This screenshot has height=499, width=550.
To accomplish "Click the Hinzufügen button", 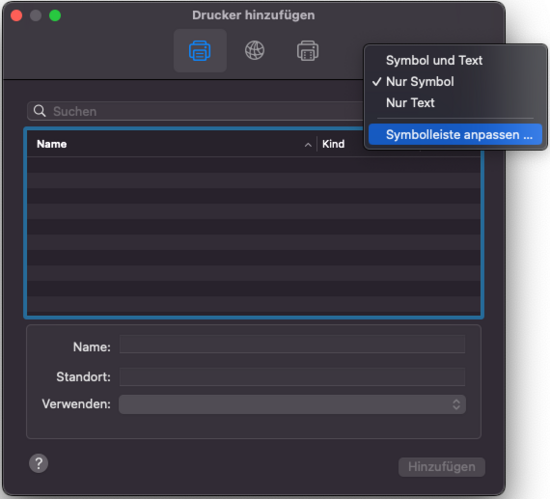I will tap(442, 467).
